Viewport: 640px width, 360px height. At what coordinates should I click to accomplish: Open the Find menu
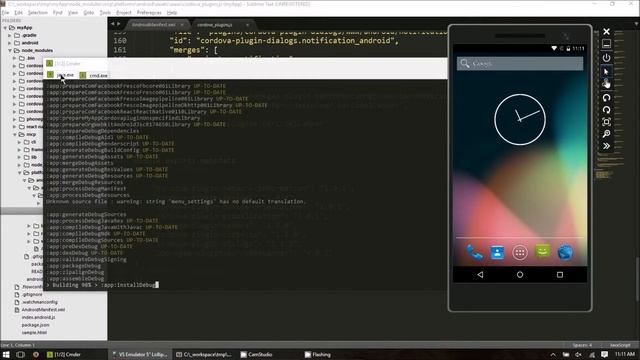click(x=58, y=13)
